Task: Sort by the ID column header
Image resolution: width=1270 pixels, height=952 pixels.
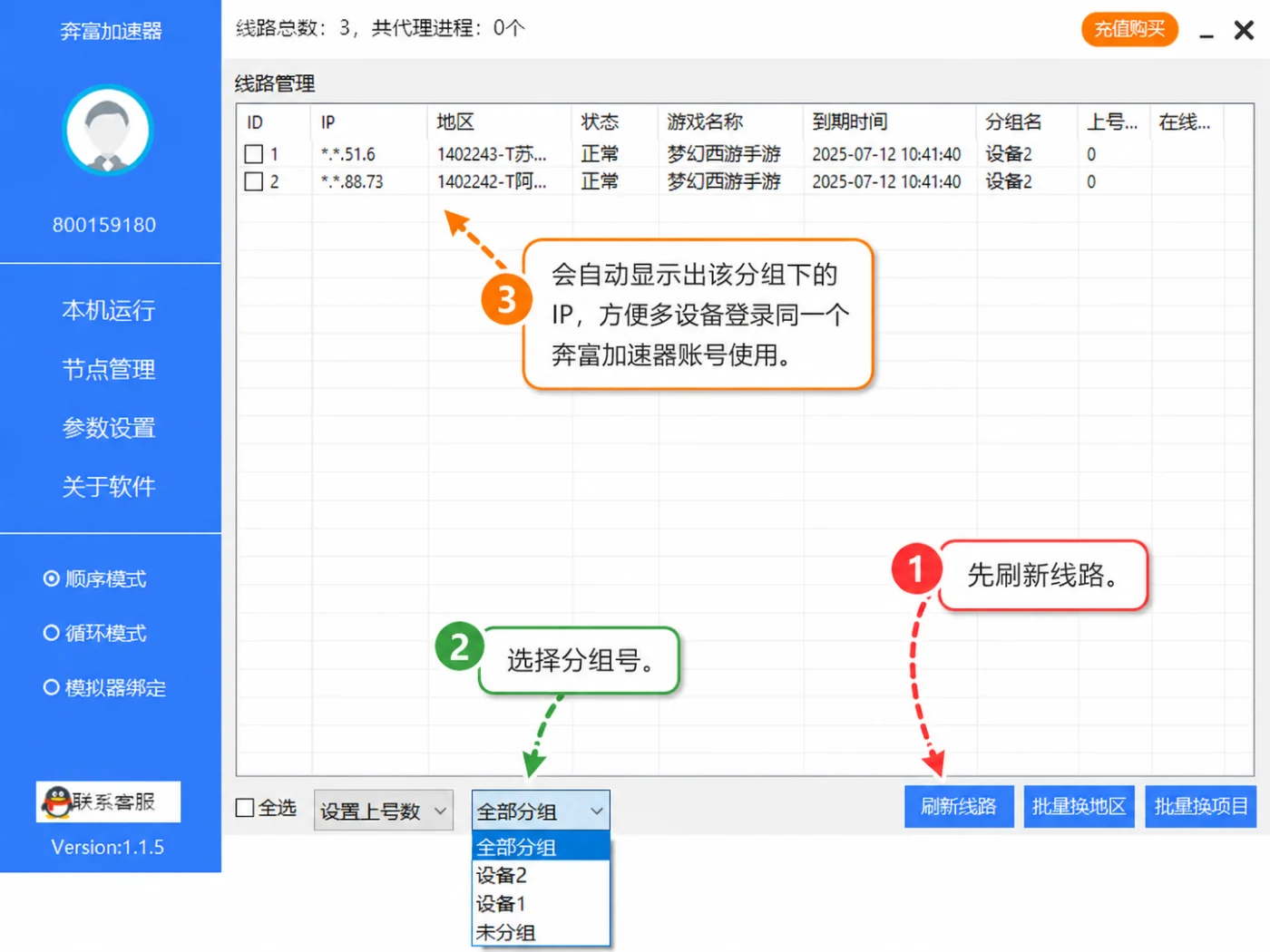Action: pyautogui.click(x=274, y=122)
